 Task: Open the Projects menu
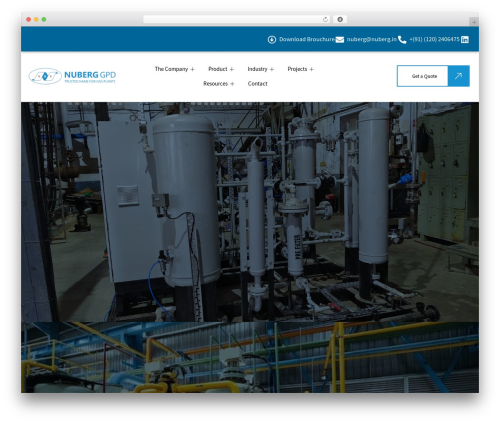pos(297,69)
